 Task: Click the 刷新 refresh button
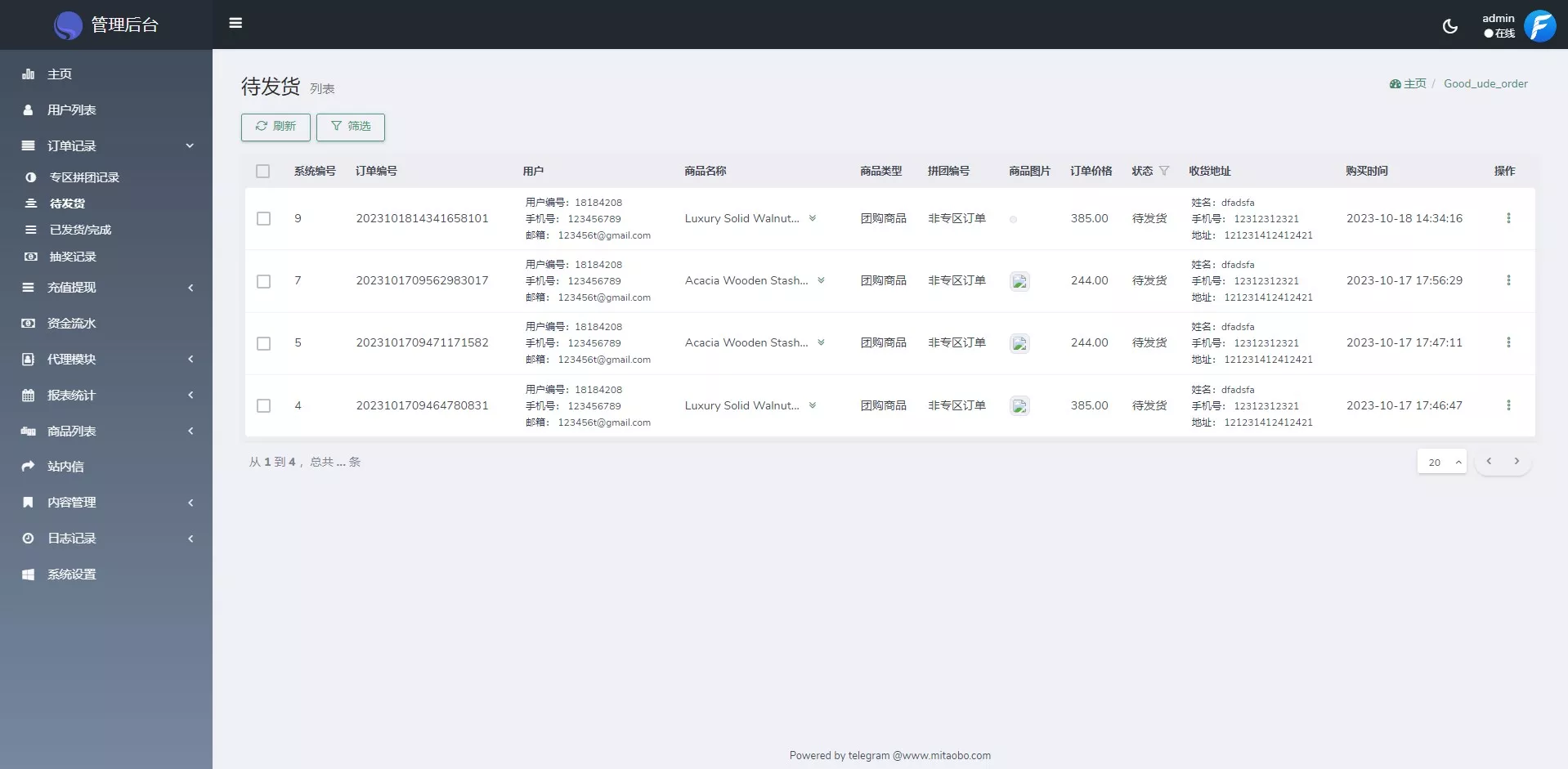pos(276,127)
